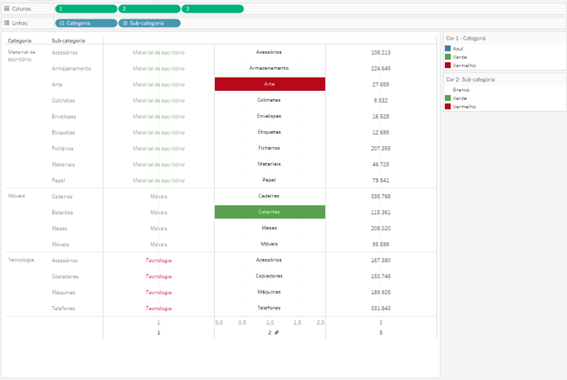Click black Fichários label in the middle column

pos(269,148)
